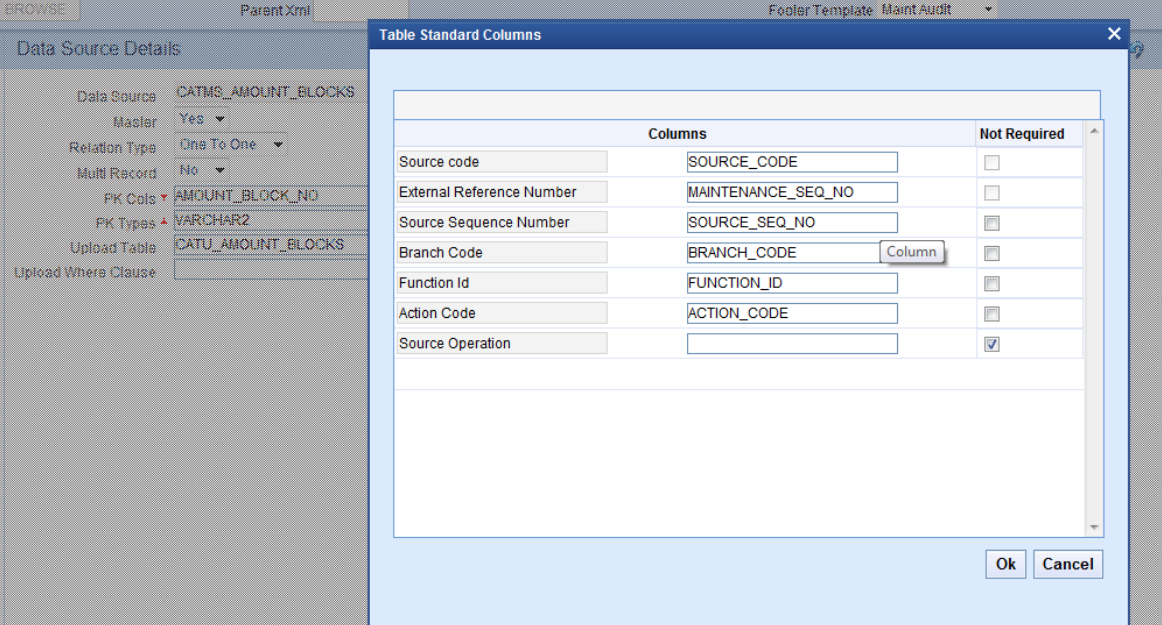Select the 'Source Operation' label cell

click(x=502, y=343)
